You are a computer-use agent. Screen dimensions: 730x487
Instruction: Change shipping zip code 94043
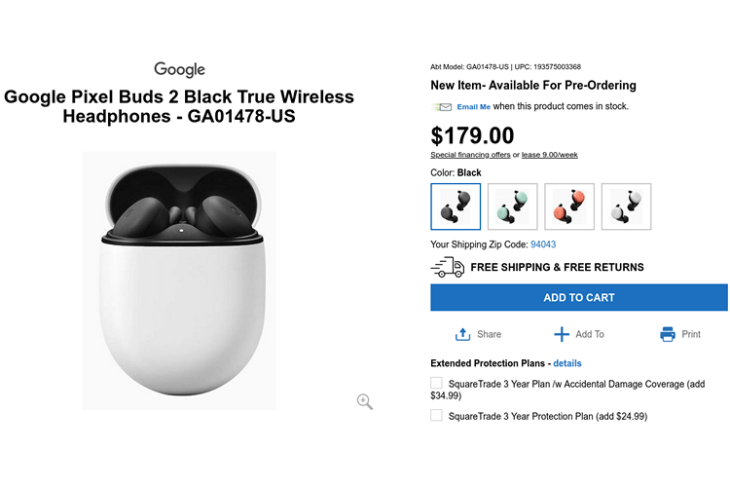point(543,244)
